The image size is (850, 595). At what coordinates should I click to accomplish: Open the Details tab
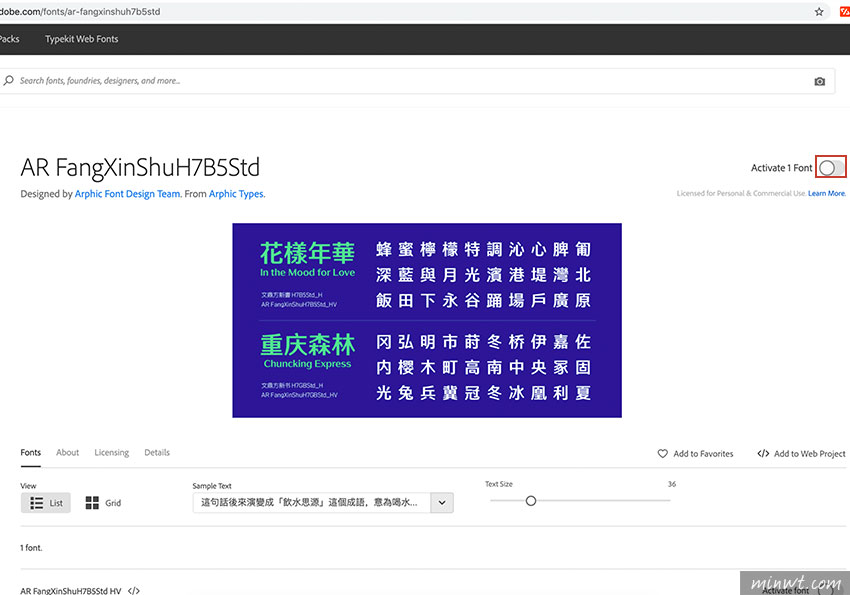[x=157, y=452]
